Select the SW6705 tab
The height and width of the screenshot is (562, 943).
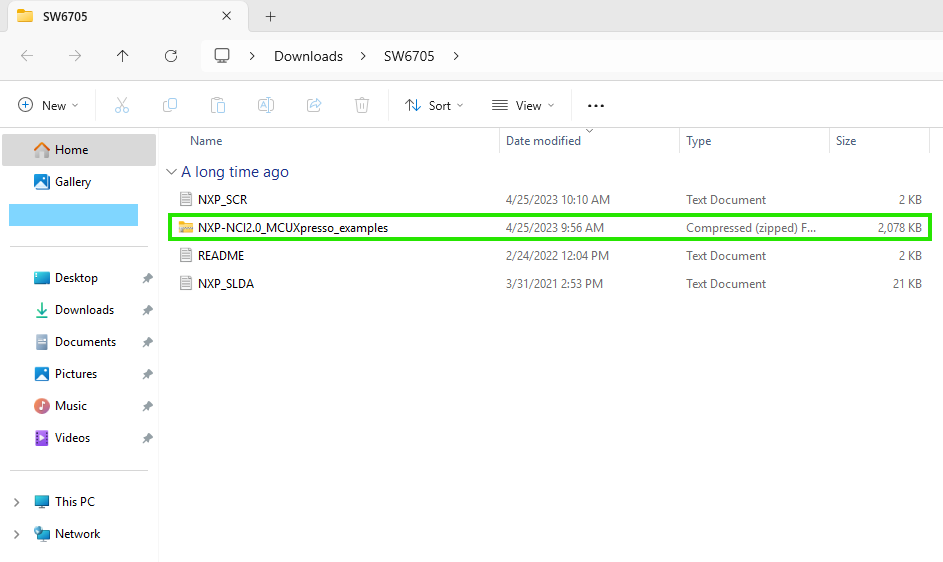[127, 17]
